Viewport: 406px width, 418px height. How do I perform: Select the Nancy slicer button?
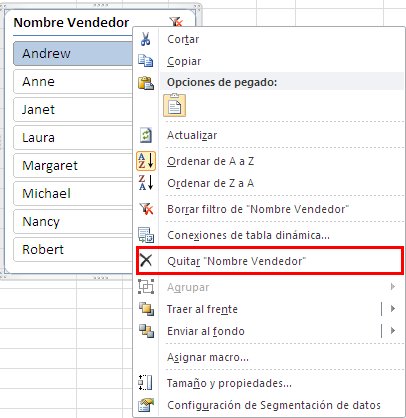point(73,221)
